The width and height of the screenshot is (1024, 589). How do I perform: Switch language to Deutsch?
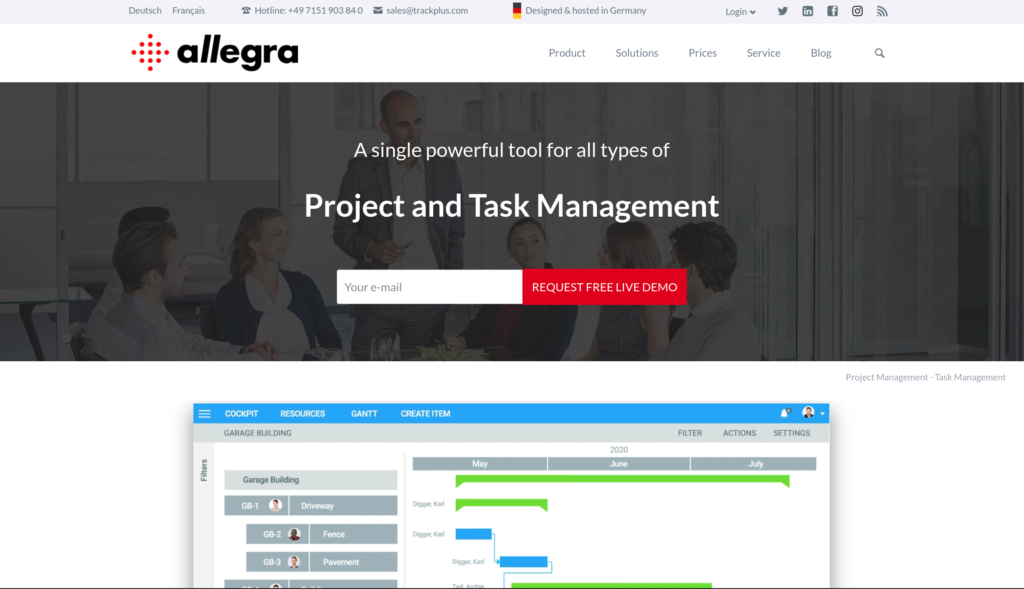pos(145,11)
